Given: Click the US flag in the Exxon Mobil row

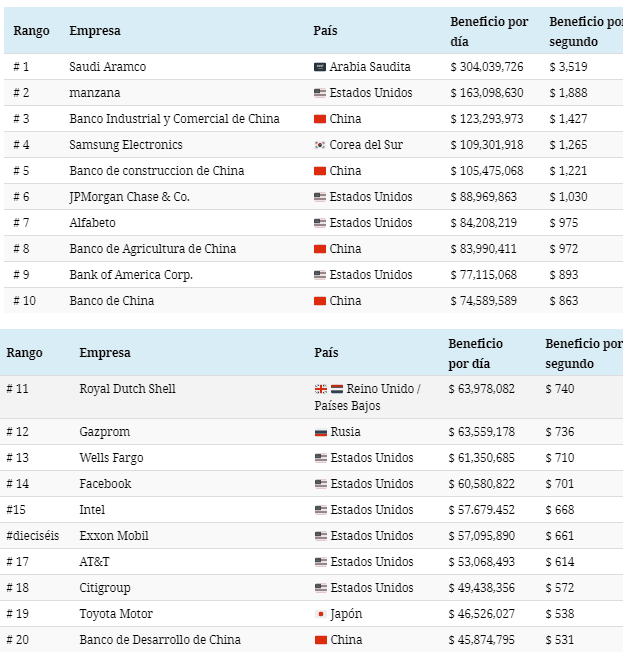Looking at the screenshot, I should (x=321, y=536).
